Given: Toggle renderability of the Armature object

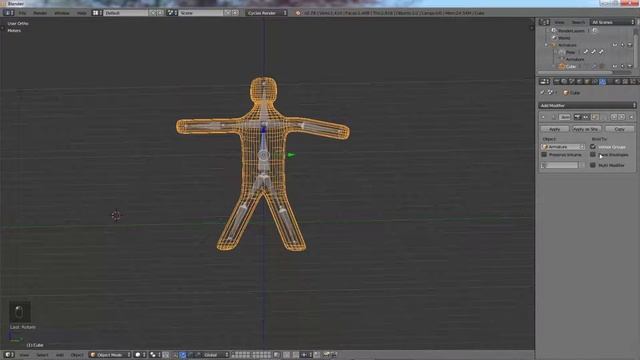Looking at the screenshot, I should click(x=630, y=45).
